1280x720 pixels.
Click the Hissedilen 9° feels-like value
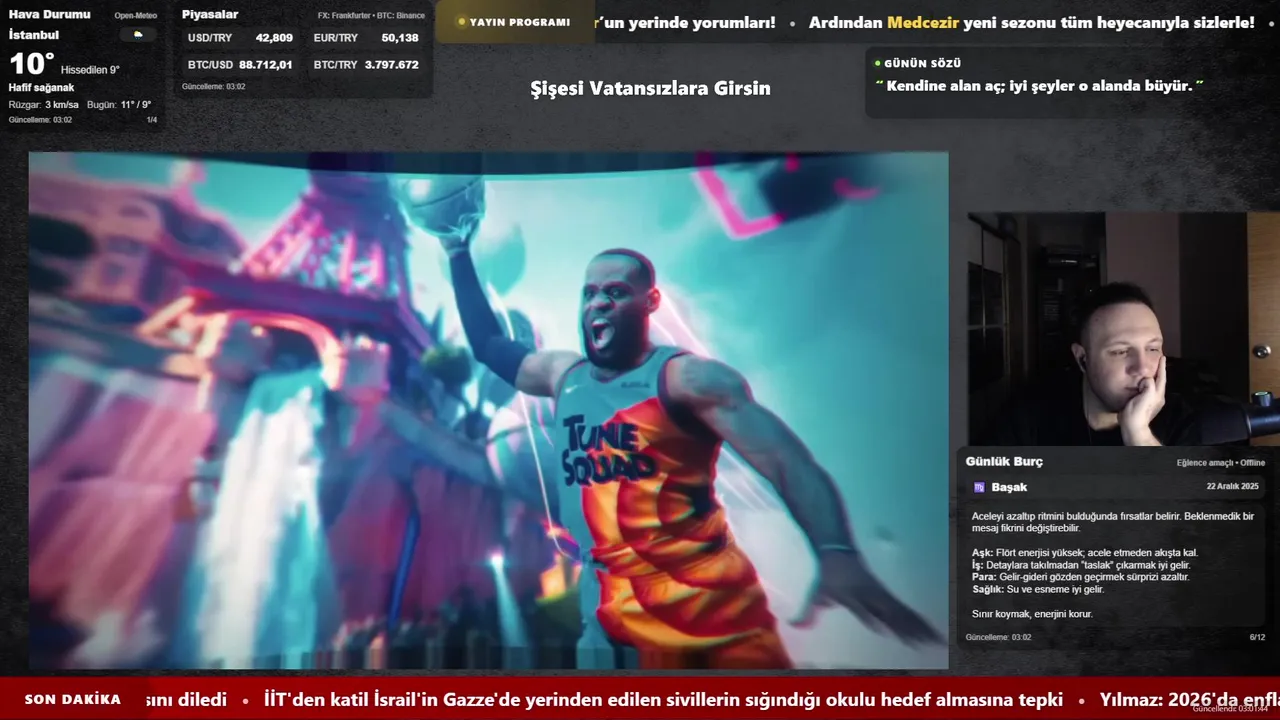tap(90, 70)
